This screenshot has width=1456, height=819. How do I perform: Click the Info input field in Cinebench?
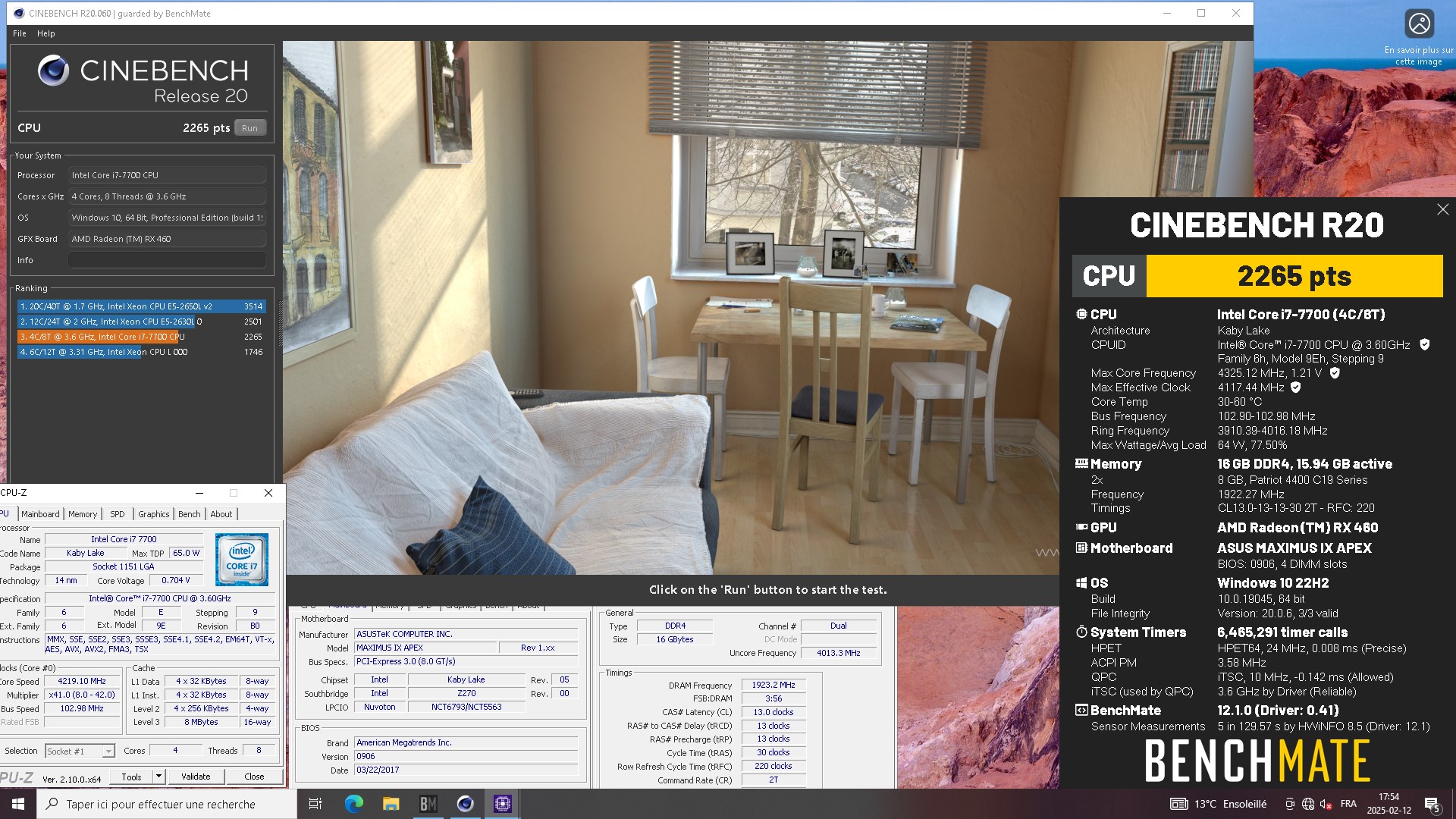click(167, 260)
